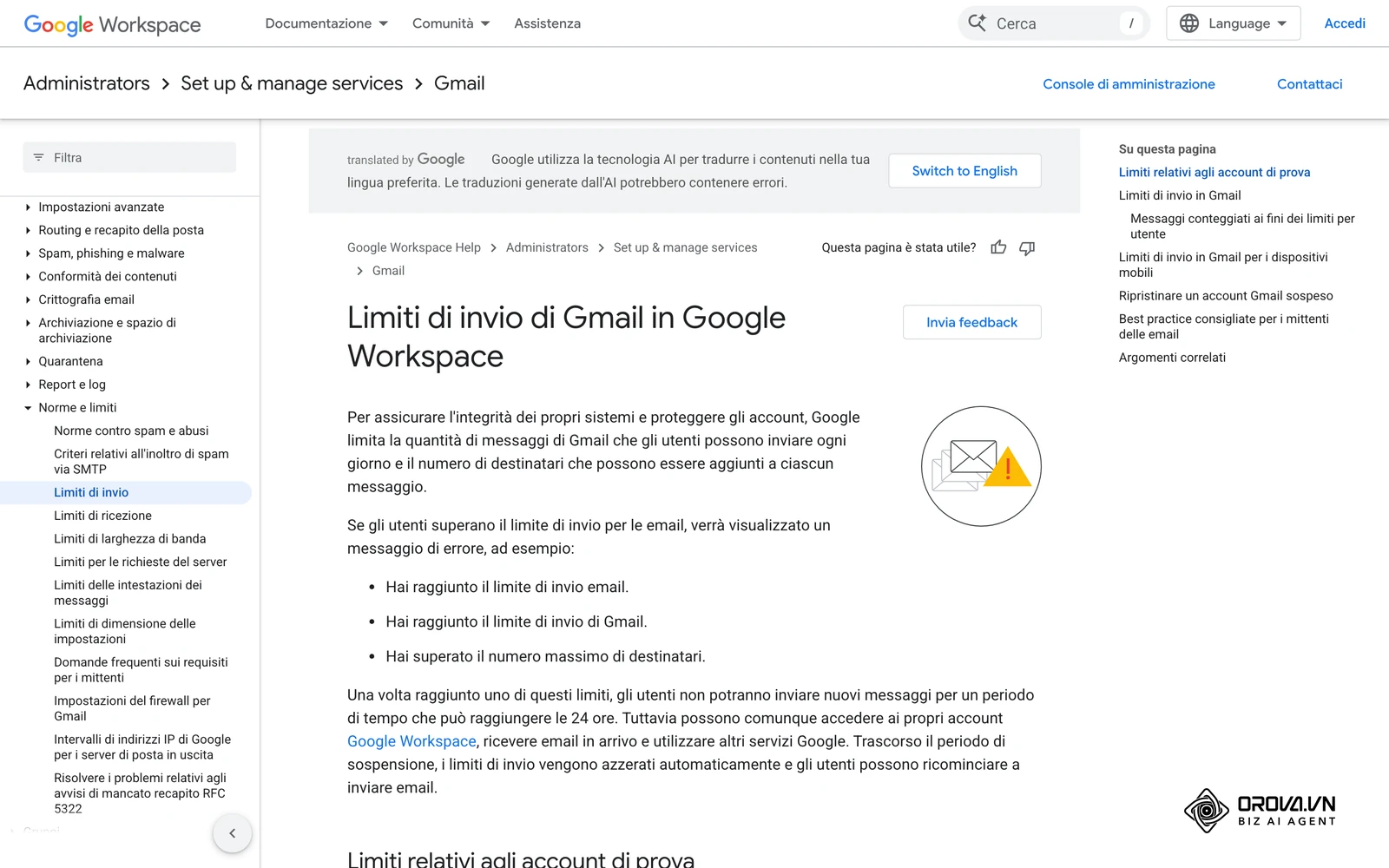Open the Contattaci link

pos(1309,84)
